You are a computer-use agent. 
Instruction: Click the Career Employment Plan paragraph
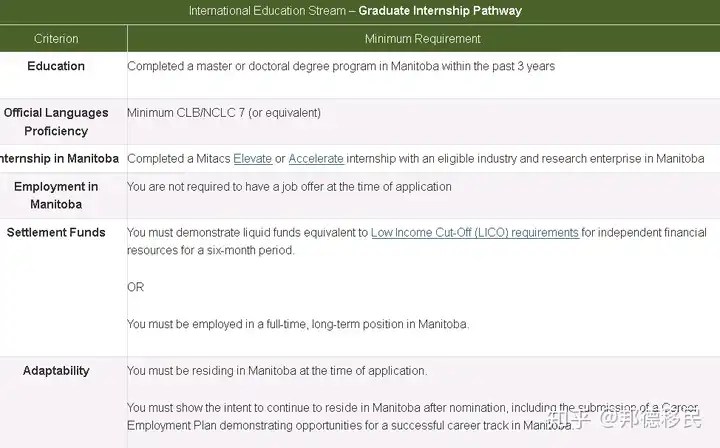point(413,416)
